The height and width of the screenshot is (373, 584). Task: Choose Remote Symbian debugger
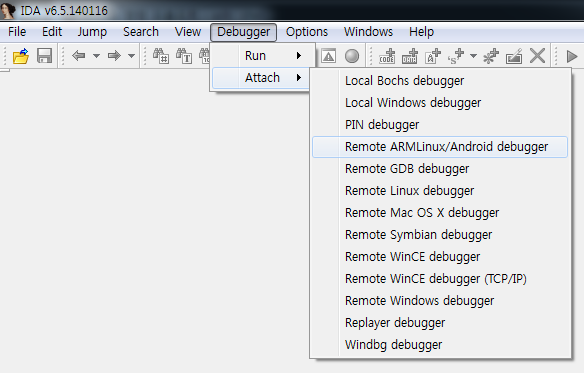(x=440, y=234)
